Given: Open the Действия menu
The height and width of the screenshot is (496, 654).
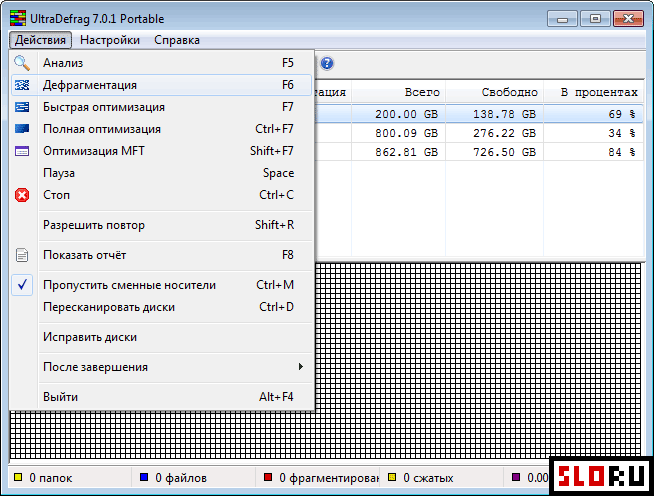Looking at the screenshot, I should pyautogui.click(x=40, y=40).
